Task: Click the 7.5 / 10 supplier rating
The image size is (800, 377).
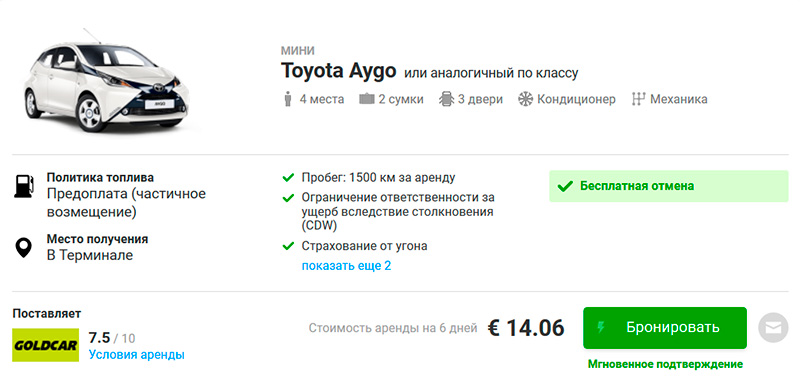Action: [x=112, y=338]
